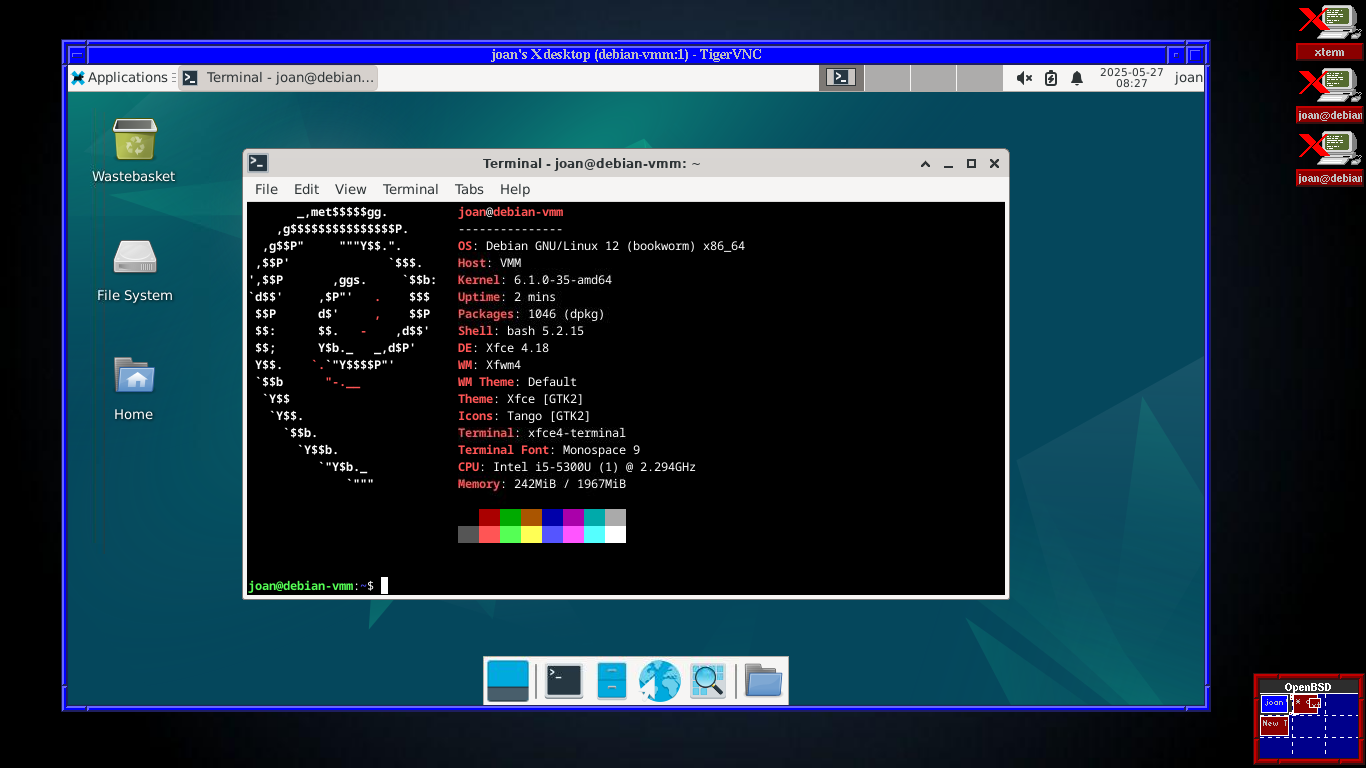1366x768 pixels.
Task: Minimize the Terminal window
Action: pyautogui.click(x=949, y=163)
